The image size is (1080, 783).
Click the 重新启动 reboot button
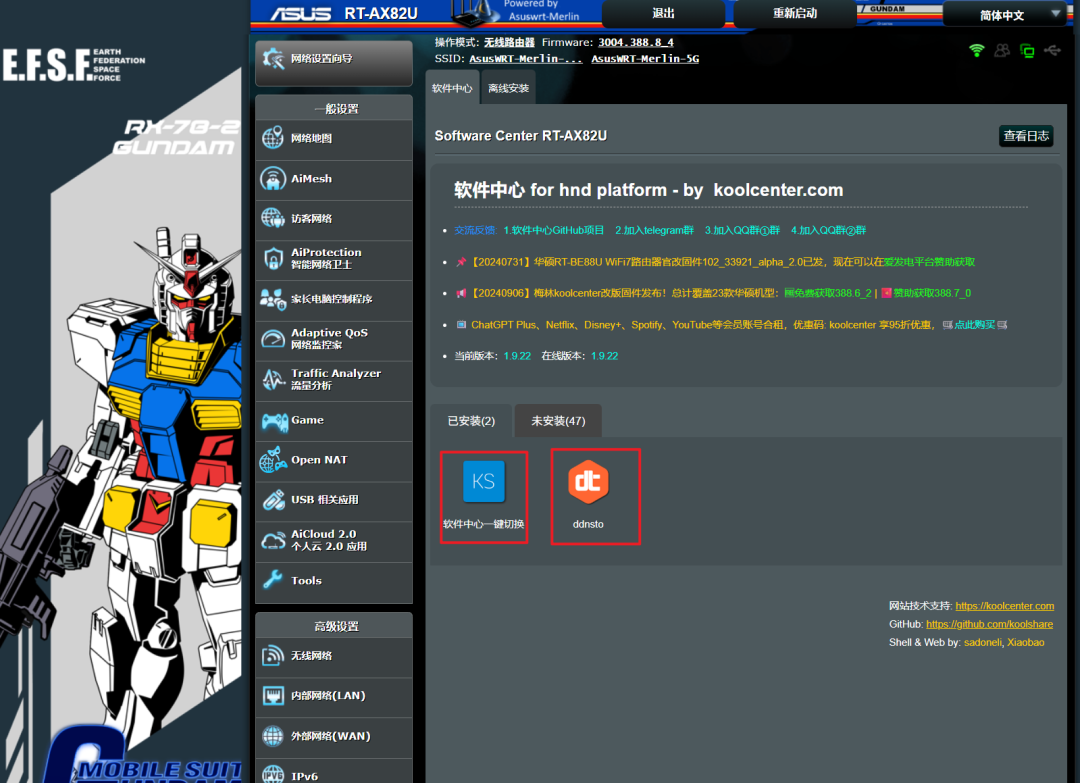click(795, 13)
